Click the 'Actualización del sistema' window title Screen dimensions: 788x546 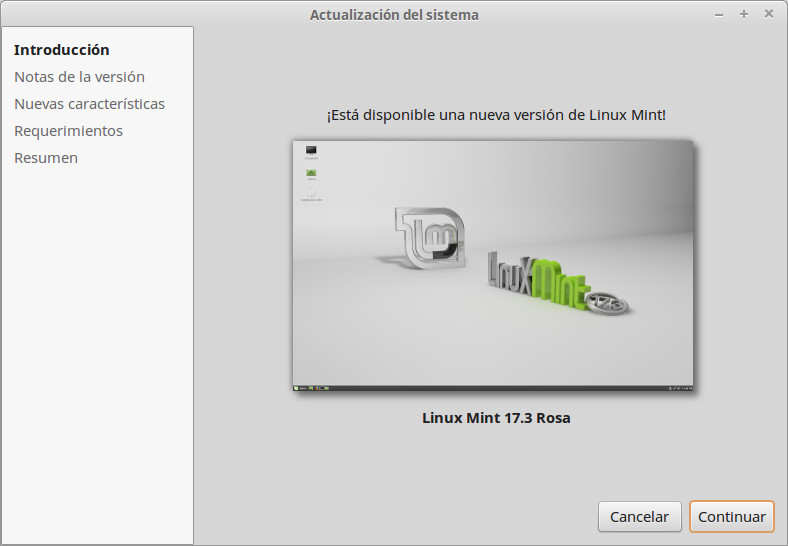394,15
